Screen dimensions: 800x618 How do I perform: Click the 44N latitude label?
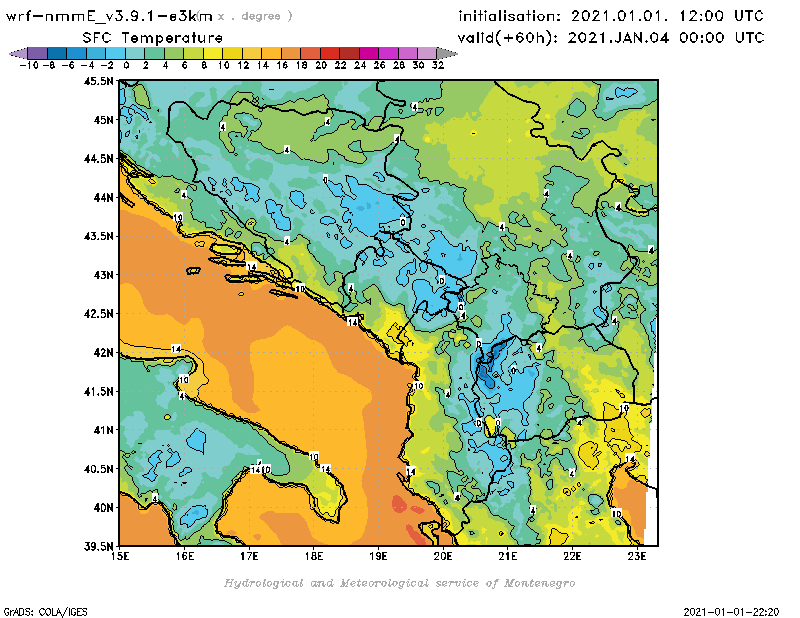pyautogui.click(x=103, y=197)
